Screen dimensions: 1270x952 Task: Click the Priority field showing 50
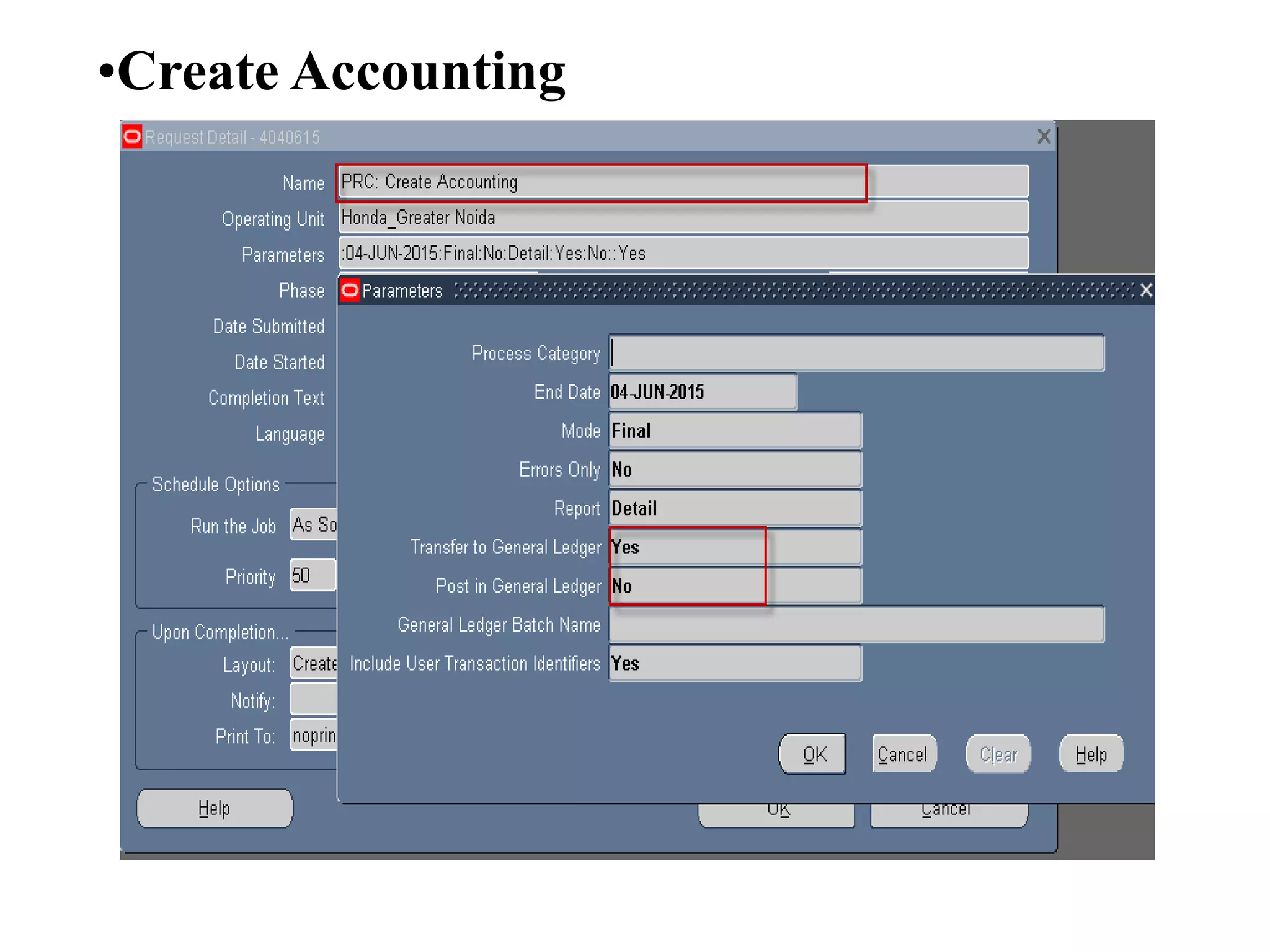coord(313,576)
